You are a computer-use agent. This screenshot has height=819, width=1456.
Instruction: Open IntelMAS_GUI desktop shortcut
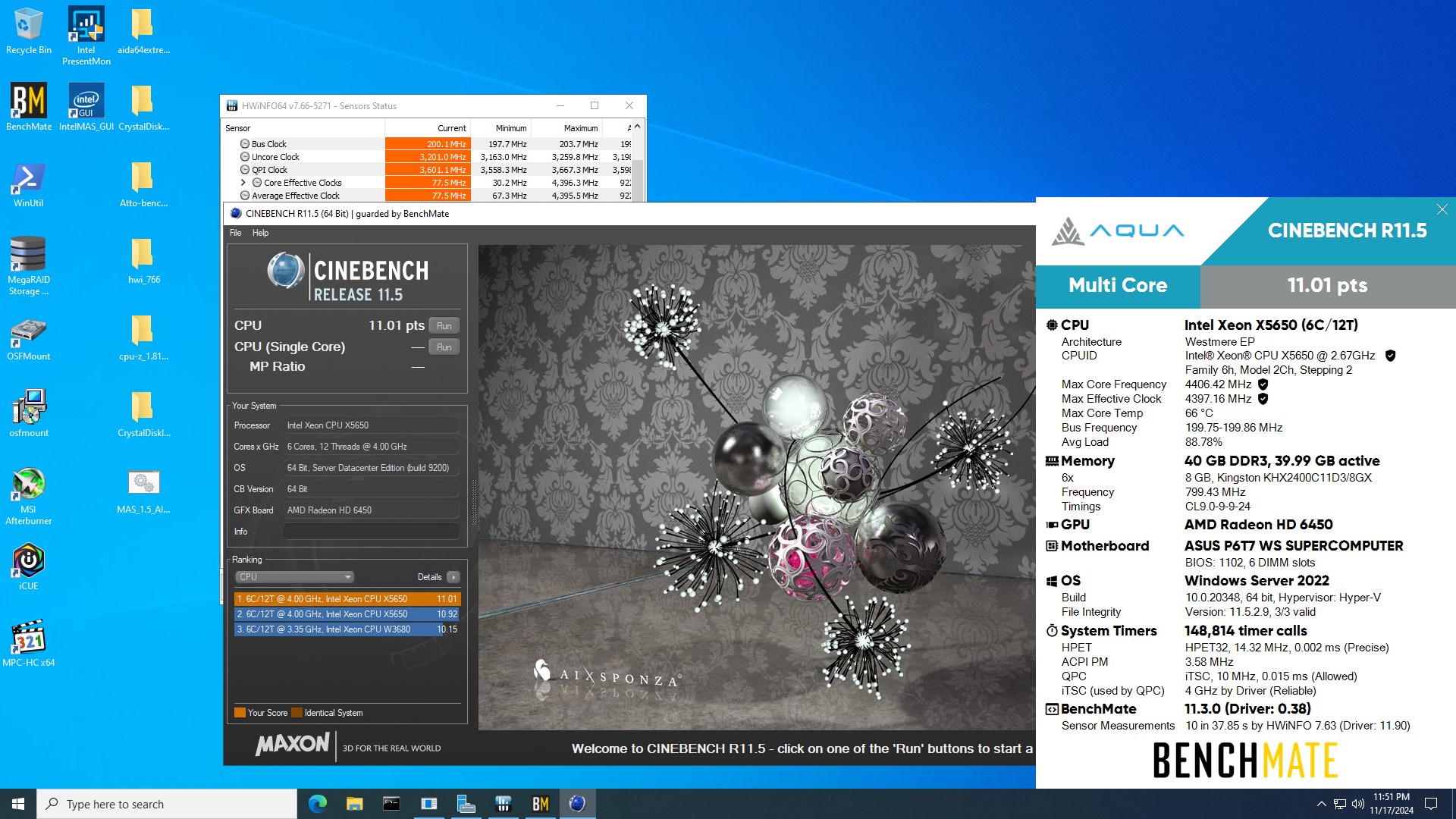pyautogui.click(x=86, y=107)
